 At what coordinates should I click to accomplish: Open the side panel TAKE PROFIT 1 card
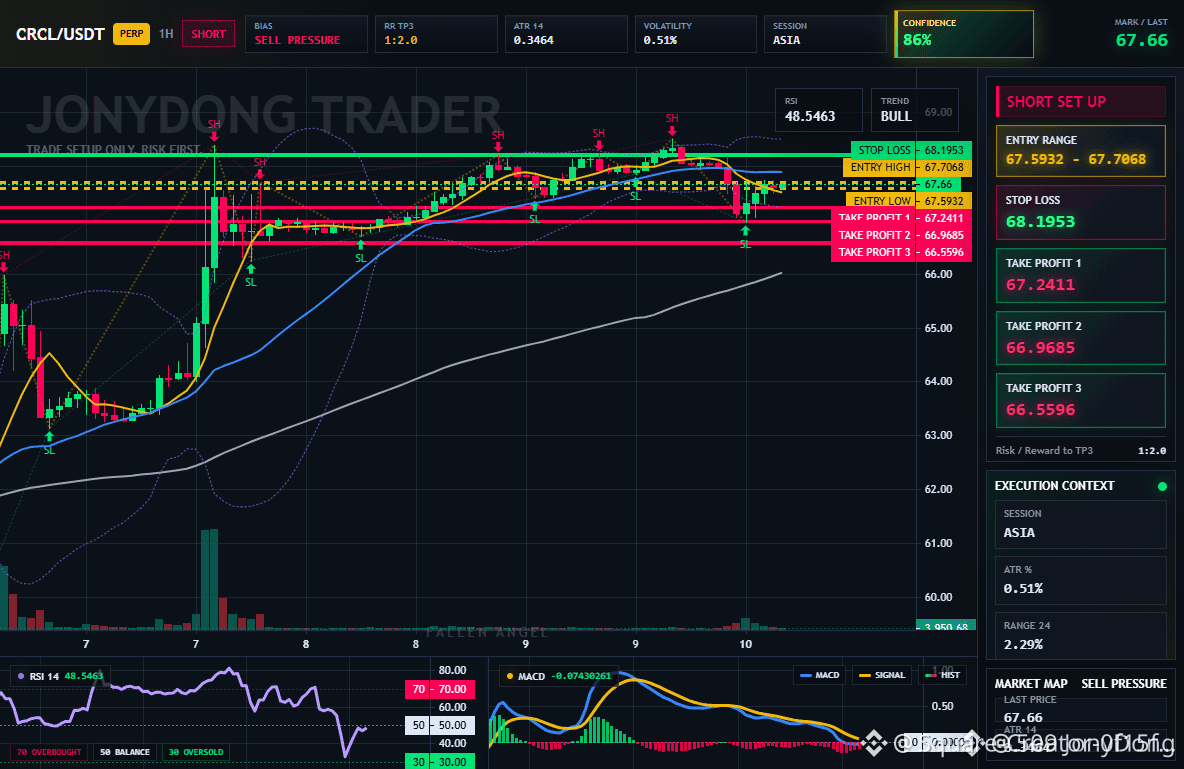click(x=1081, y=275)
